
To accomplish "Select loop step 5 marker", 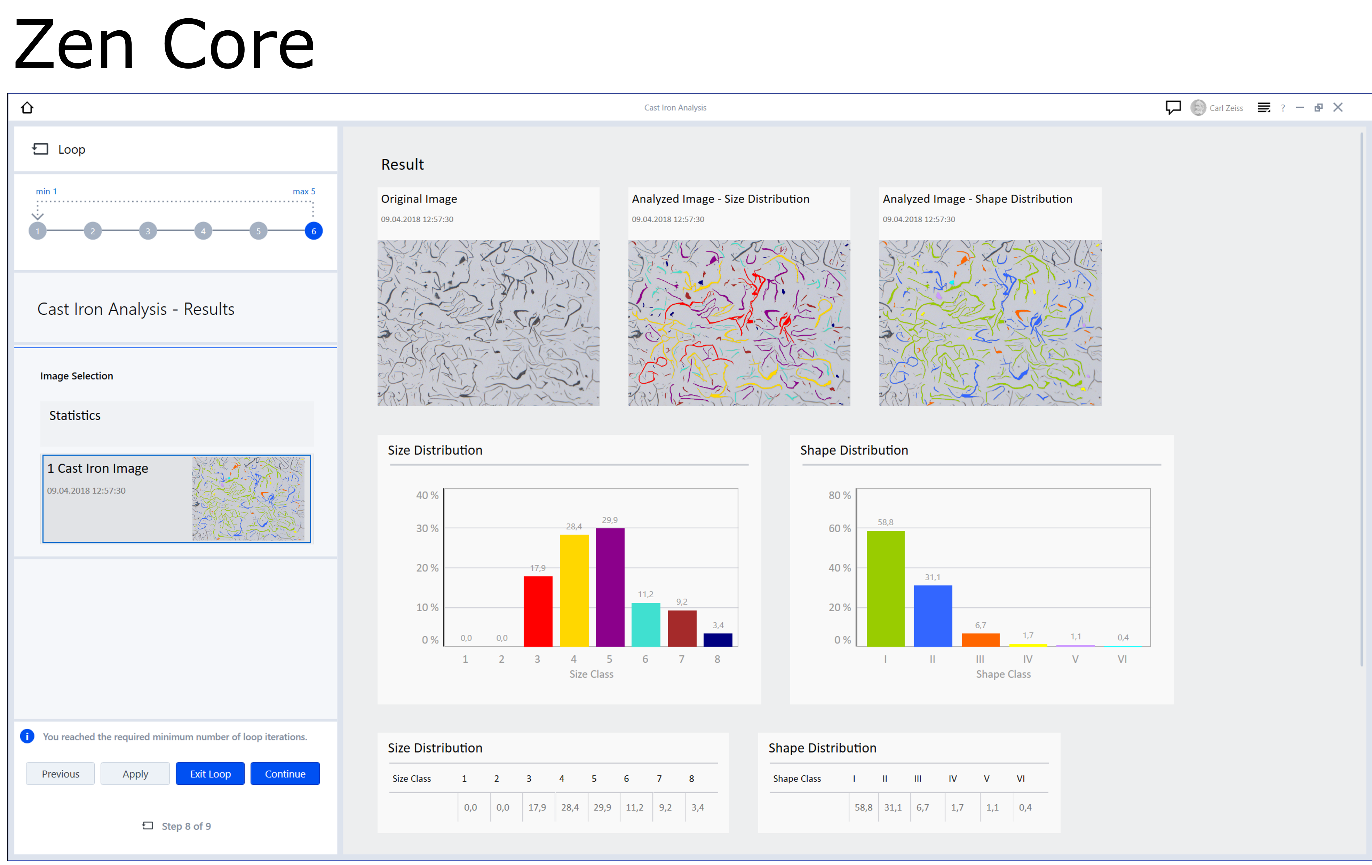I will (258, 231).
